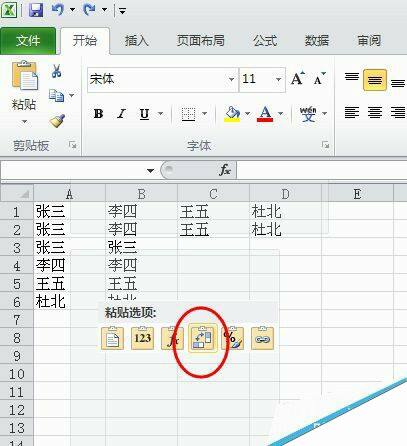Image resolution: width=407 pixels, height=446 pixels.
Task: Open the underline style dropdown arrow
Action: click(x=160, y=114)
